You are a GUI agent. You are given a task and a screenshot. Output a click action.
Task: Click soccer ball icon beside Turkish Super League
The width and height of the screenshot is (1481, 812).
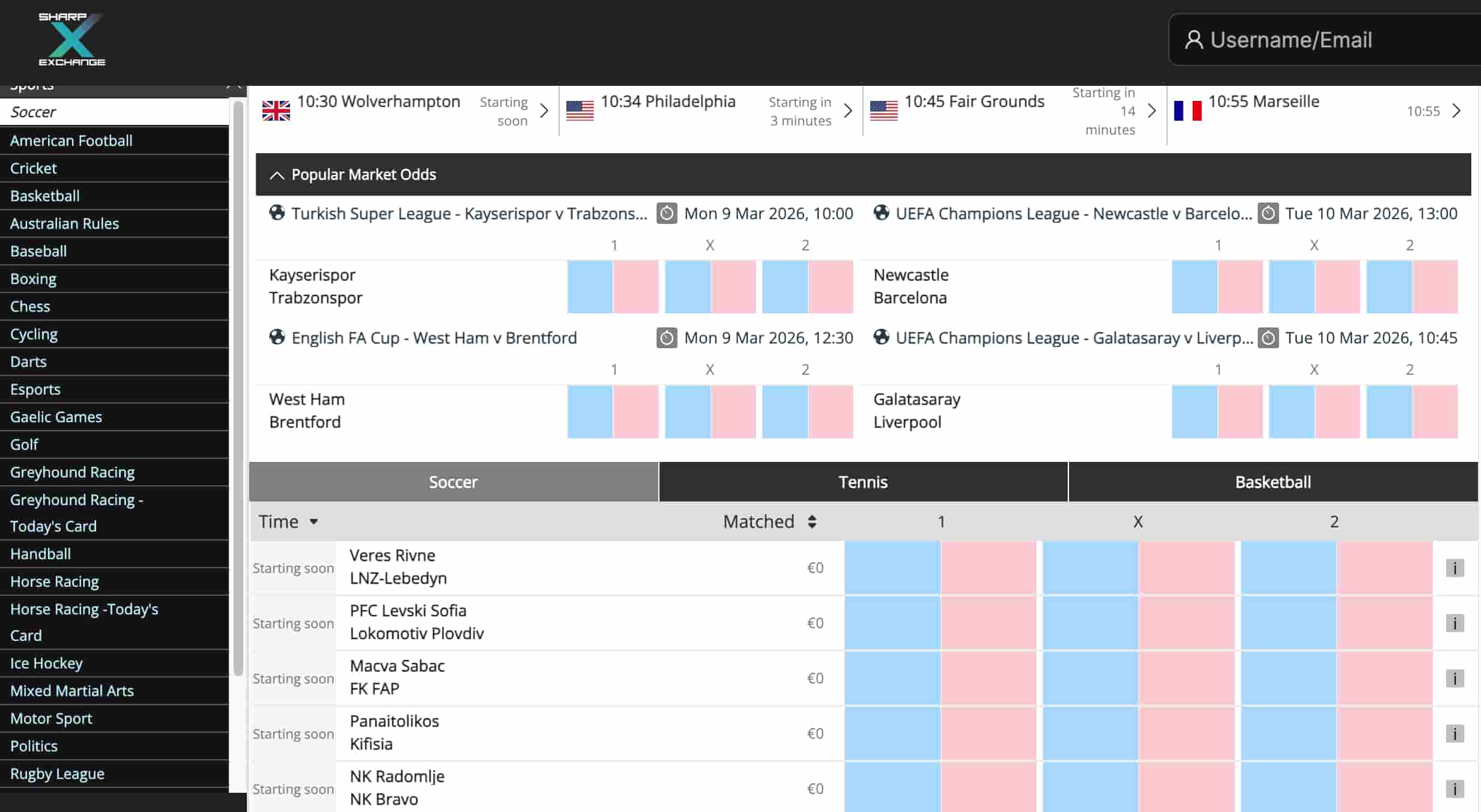pyautogui.click(x=277, y=213)
